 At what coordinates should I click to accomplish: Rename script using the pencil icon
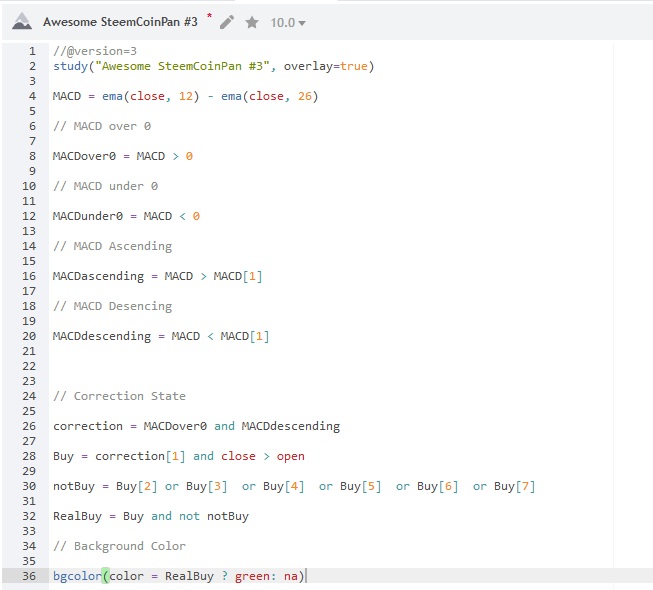pos(227,22)
